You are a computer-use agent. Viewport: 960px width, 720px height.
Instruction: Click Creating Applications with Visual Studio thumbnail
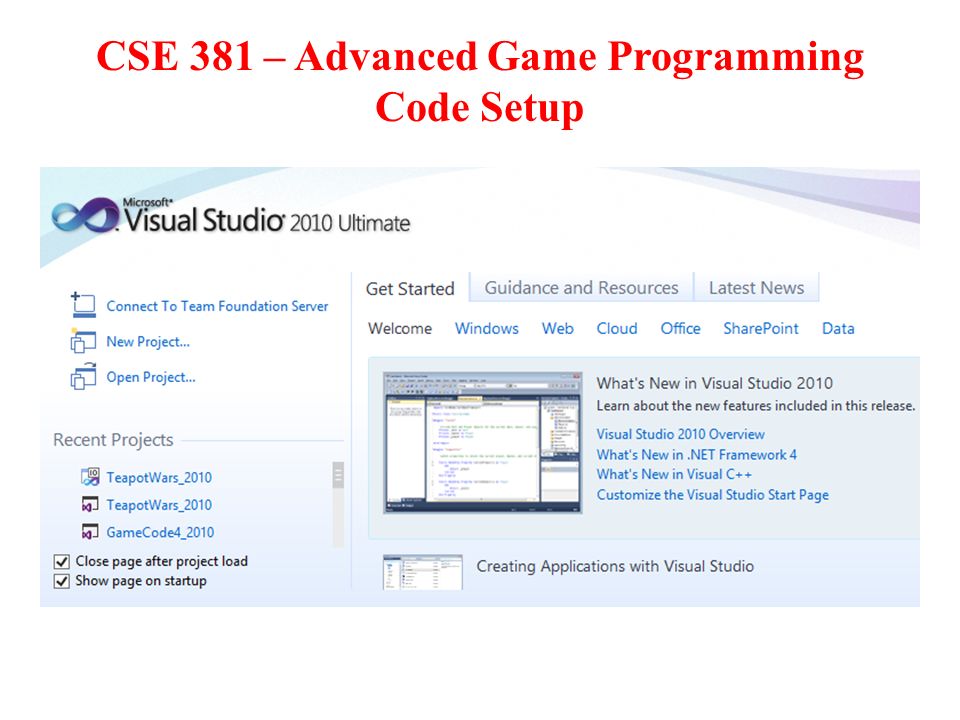click(423, 572)
